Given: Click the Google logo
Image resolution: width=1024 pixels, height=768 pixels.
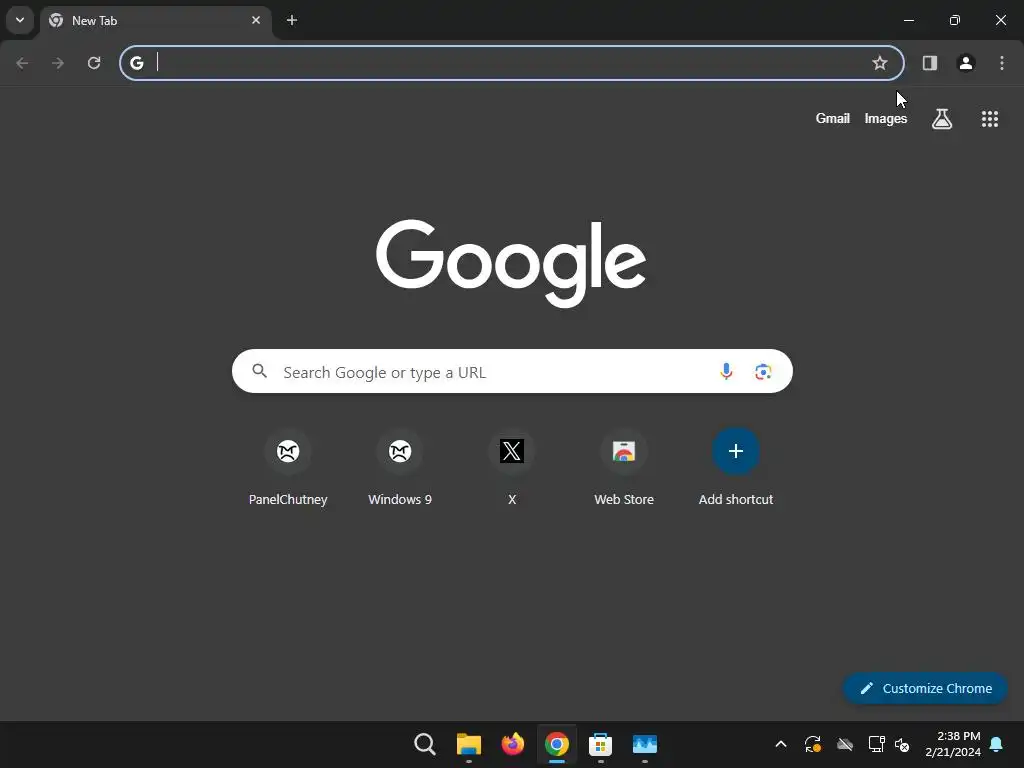Looking at the screenshot, I should click(x=511, y=263).
